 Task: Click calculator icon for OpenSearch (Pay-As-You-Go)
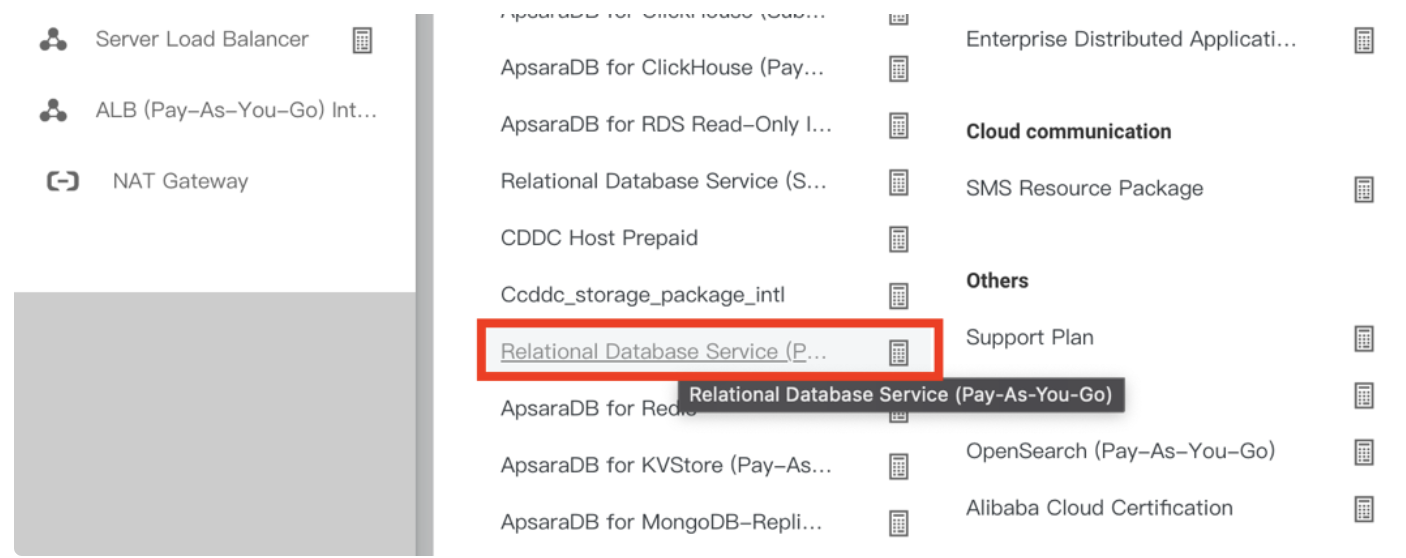tap(1363, 452)
